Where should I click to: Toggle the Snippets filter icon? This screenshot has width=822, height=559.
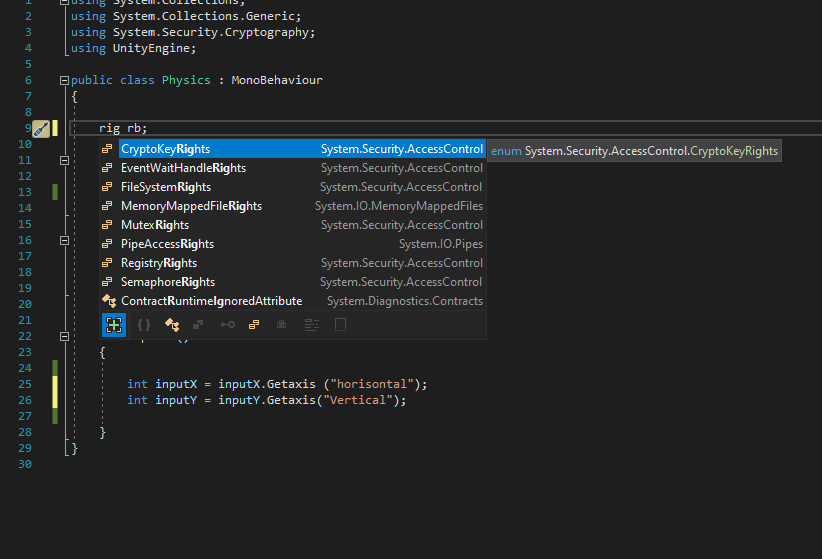[x=340, y=325]
